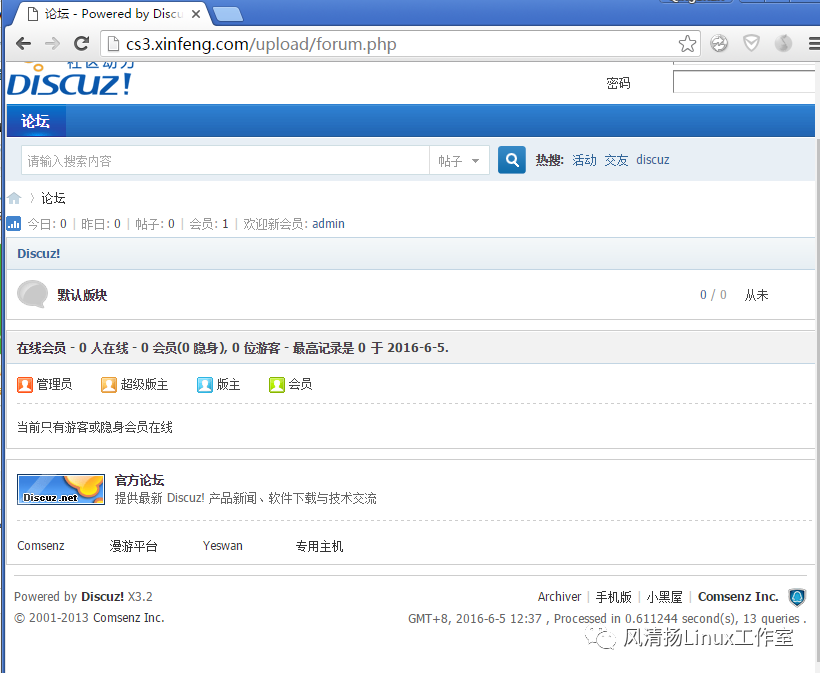The image size is (820, 673).
Task: Click the Discuz.net banner image
Action: pos(61,489)
